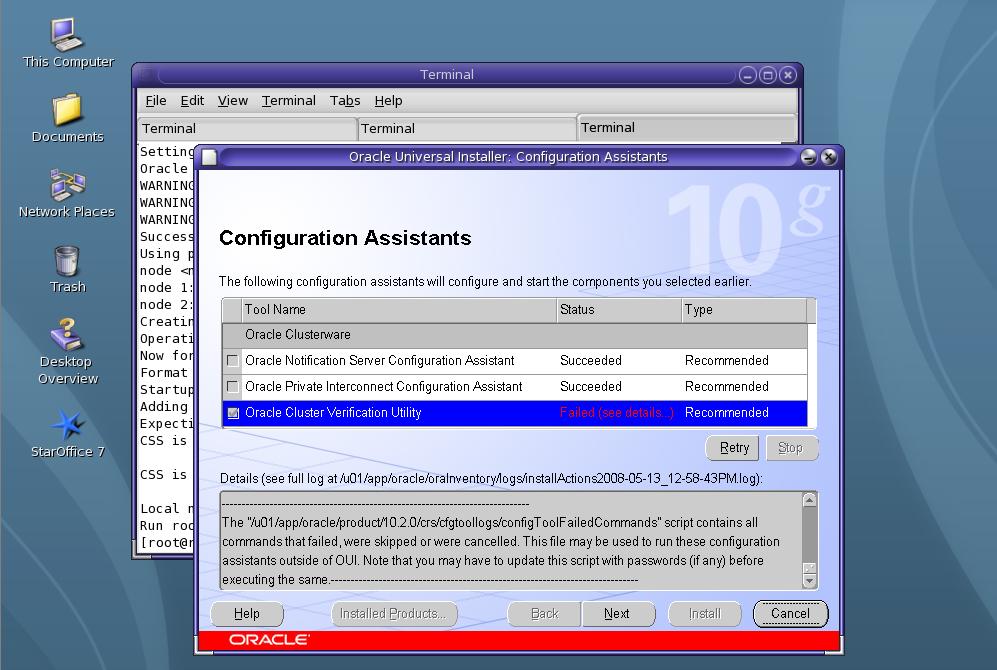Open the Tabs menu in Terminal
The height and width of the screenshot is (670, 997).
point(345,100)
